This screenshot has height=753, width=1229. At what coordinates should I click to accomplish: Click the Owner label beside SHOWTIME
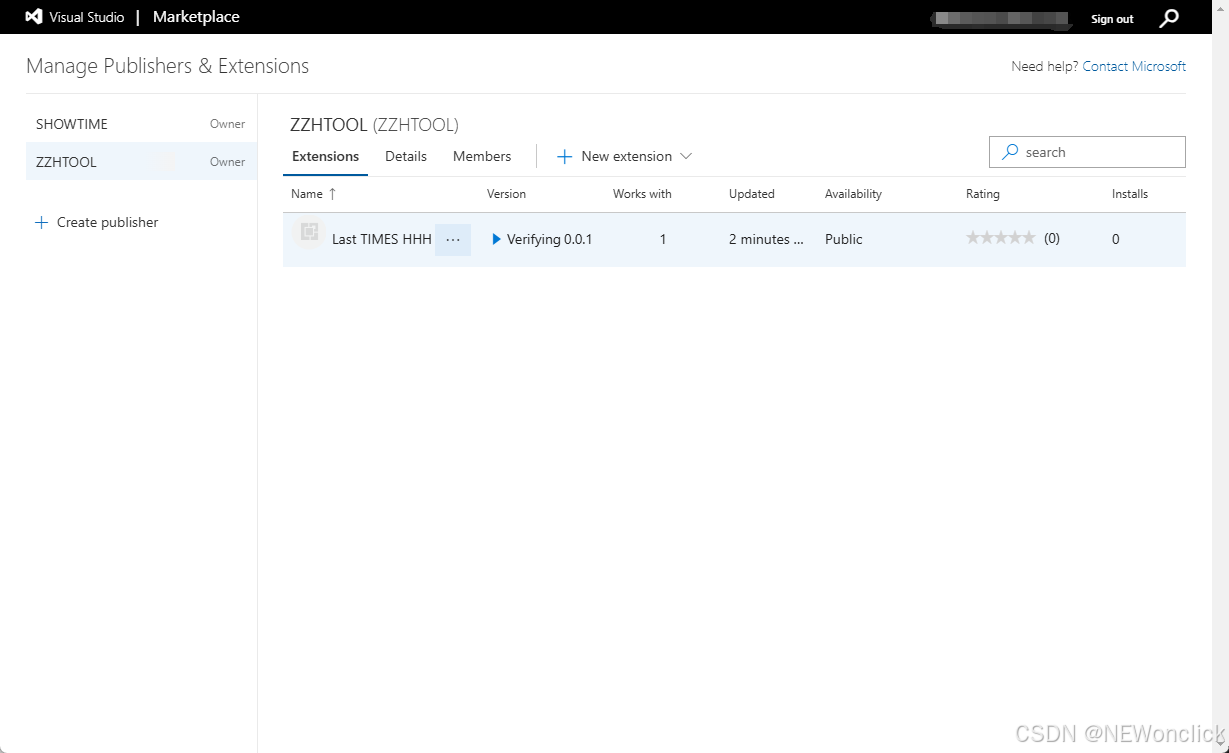point(227,124)
